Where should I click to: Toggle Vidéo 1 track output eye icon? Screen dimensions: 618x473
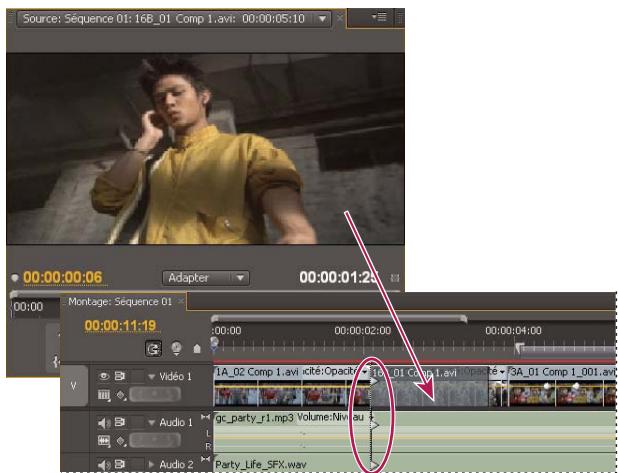click(104, 376)
